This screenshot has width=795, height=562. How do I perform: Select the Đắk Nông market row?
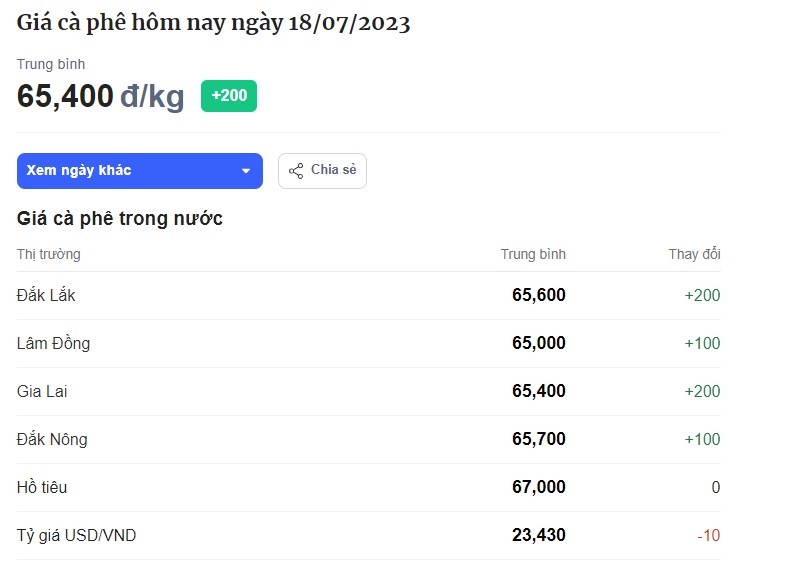click(369, 439)
